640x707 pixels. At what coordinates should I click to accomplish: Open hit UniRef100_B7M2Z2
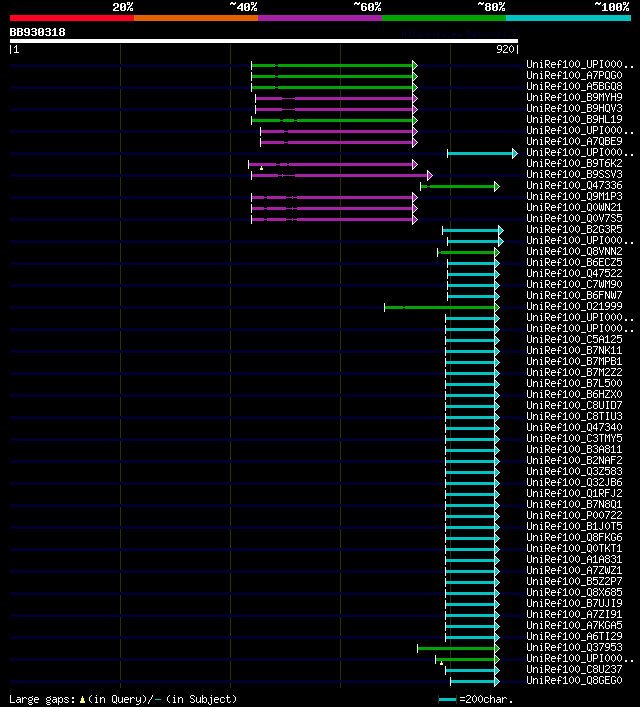(574, 372)
